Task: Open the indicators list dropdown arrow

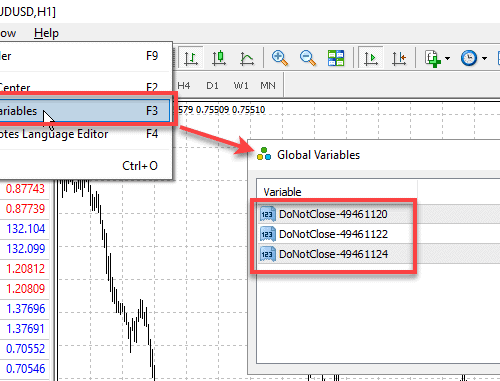Action: tap(447, 58)
